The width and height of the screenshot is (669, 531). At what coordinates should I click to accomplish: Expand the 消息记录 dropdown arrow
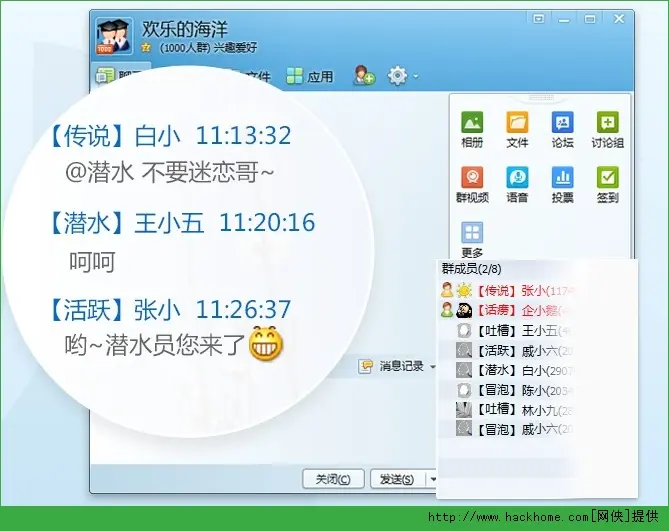[x=432, y=367]
